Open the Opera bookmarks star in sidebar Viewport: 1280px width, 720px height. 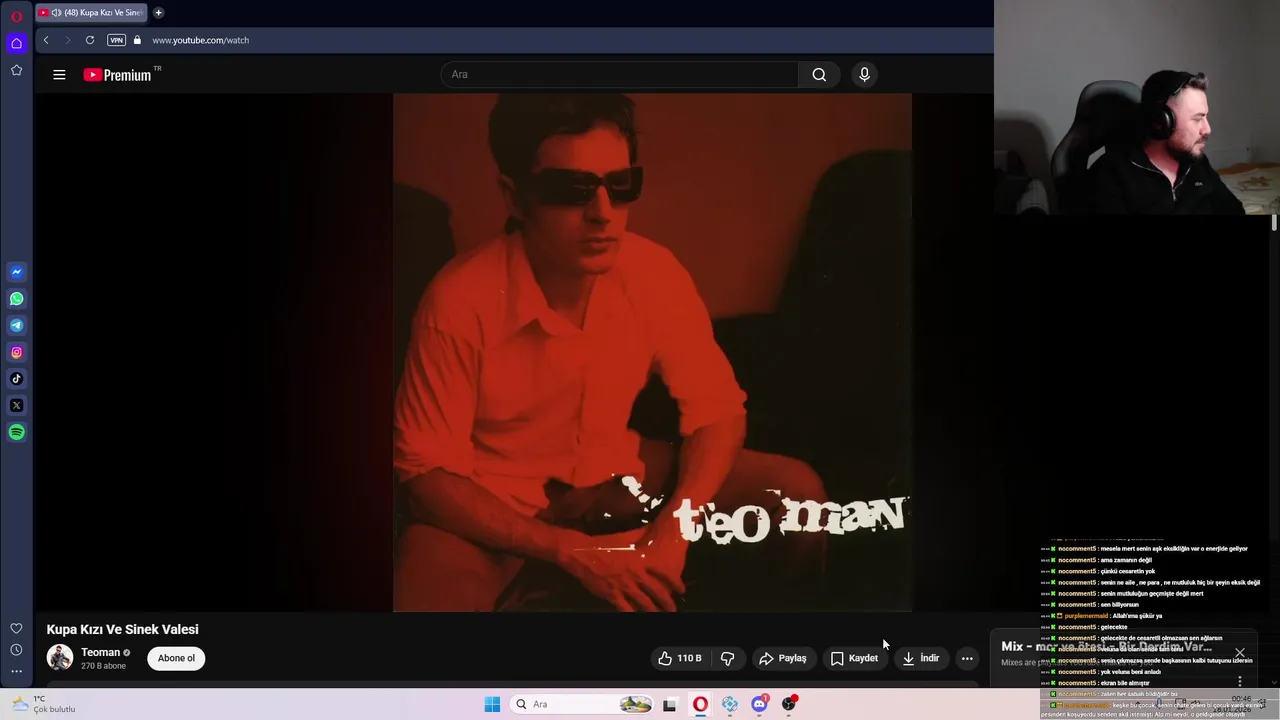(x=16, y=70)
